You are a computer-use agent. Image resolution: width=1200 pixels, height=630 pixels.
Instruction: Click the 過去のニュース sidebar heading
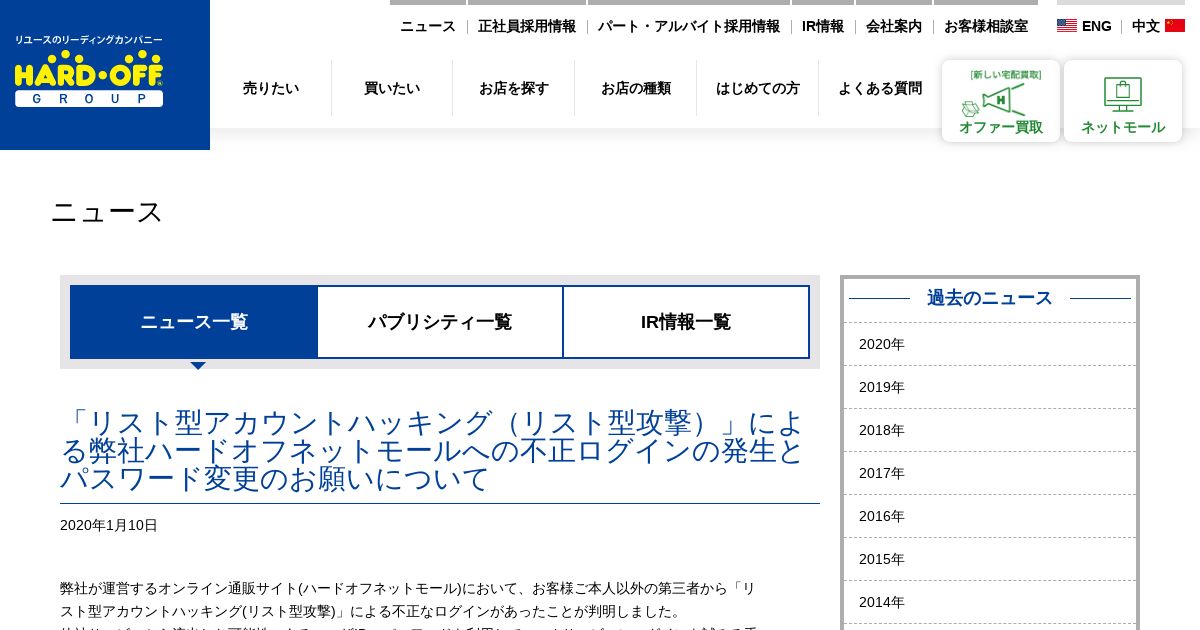[x=990, y=298]
